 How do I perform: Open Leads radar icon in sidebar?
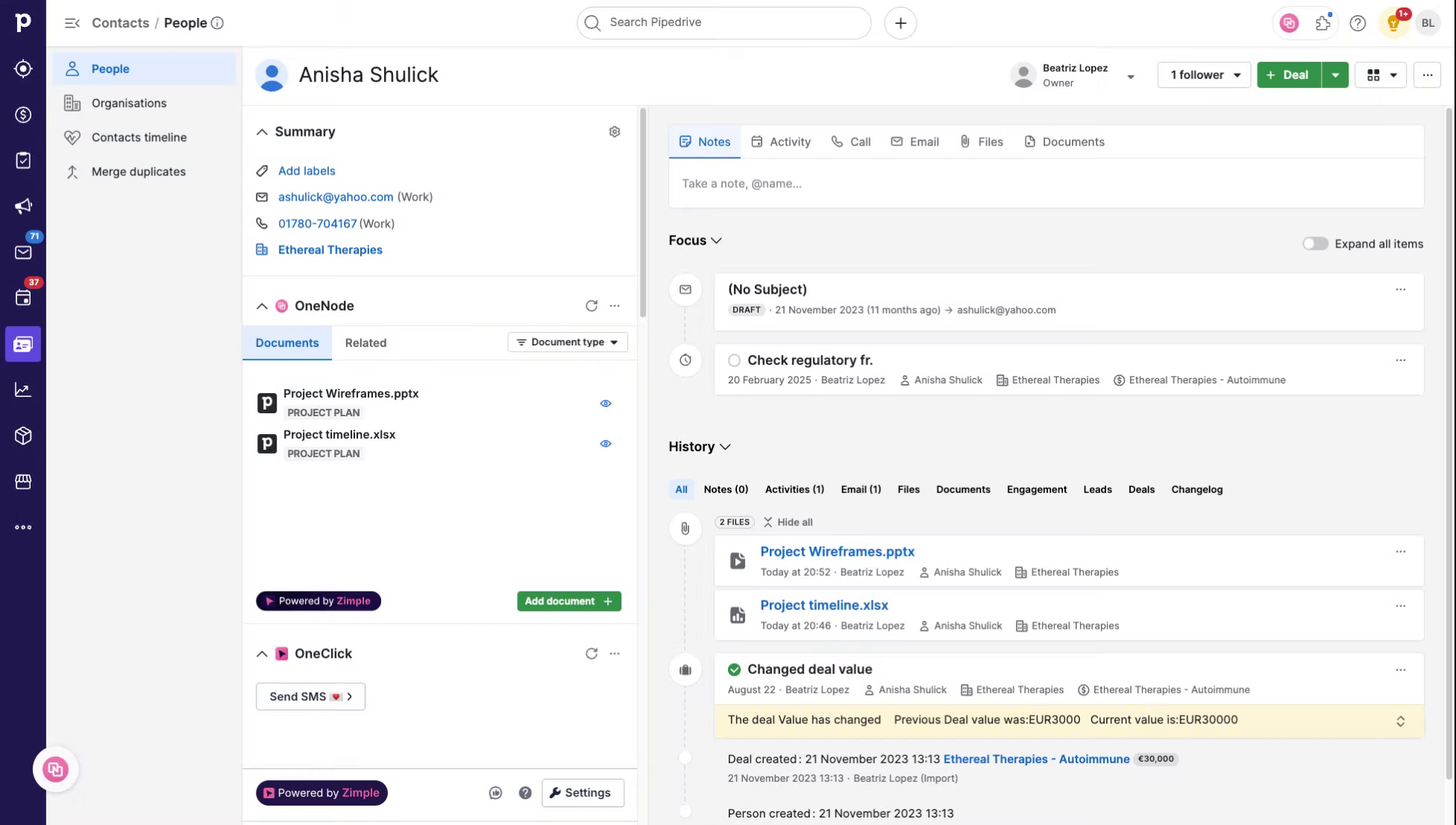click(23, 69)
